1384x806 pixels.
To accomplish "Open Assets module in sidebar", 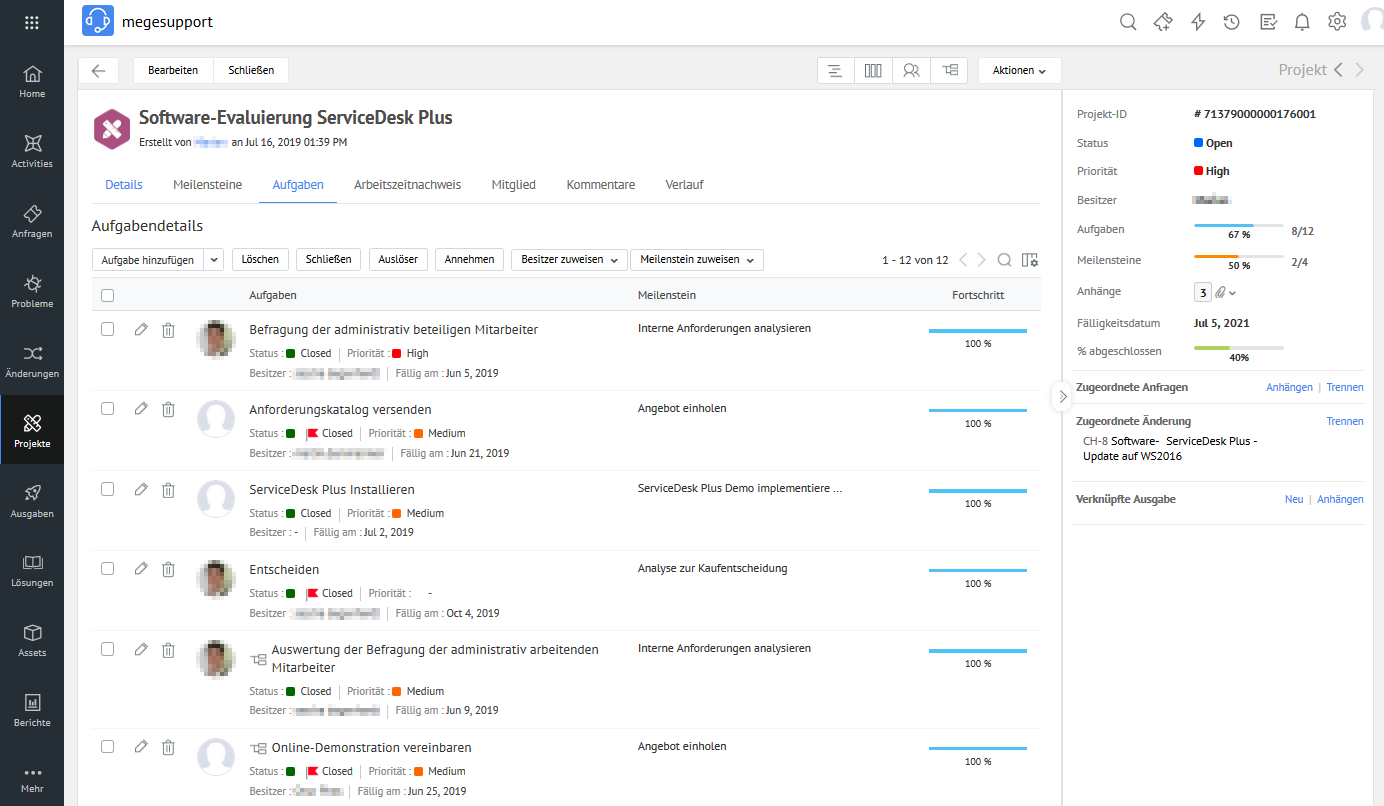I will [32, 641].
